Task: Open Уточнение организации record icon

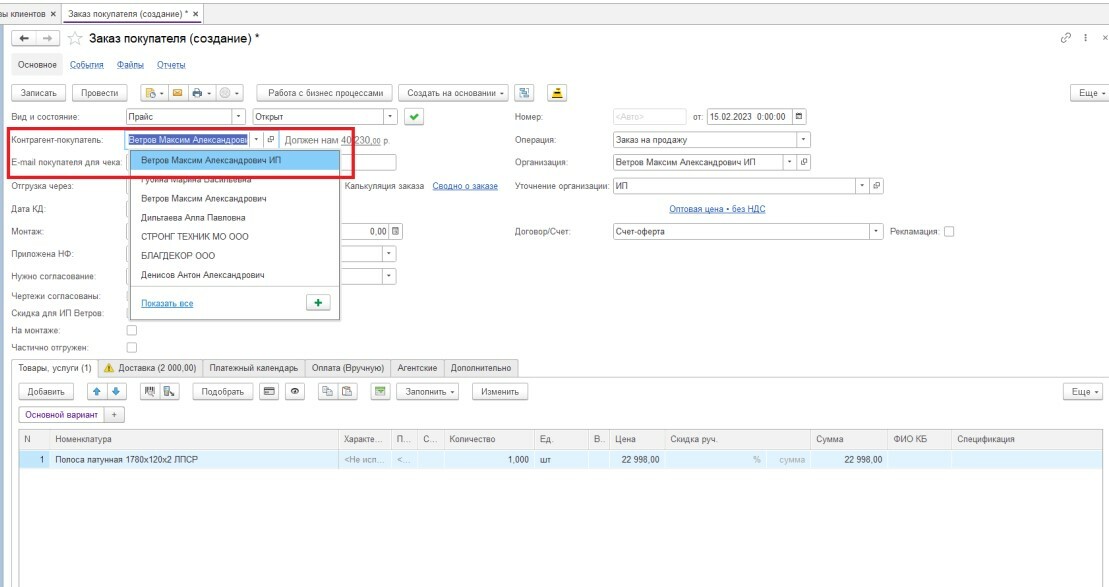Action: click(877, 186)
